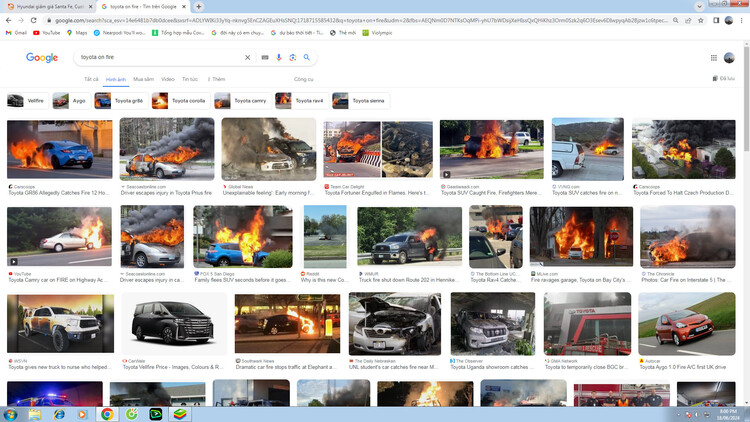Screen dimensions: 750x422
Task: Select the 'Mua sắm' search tab
Action: click(x=143, y=79)
